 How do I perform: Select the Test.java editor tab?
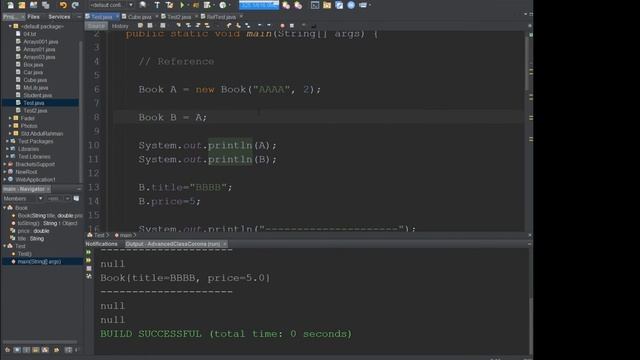coord(101,17)
